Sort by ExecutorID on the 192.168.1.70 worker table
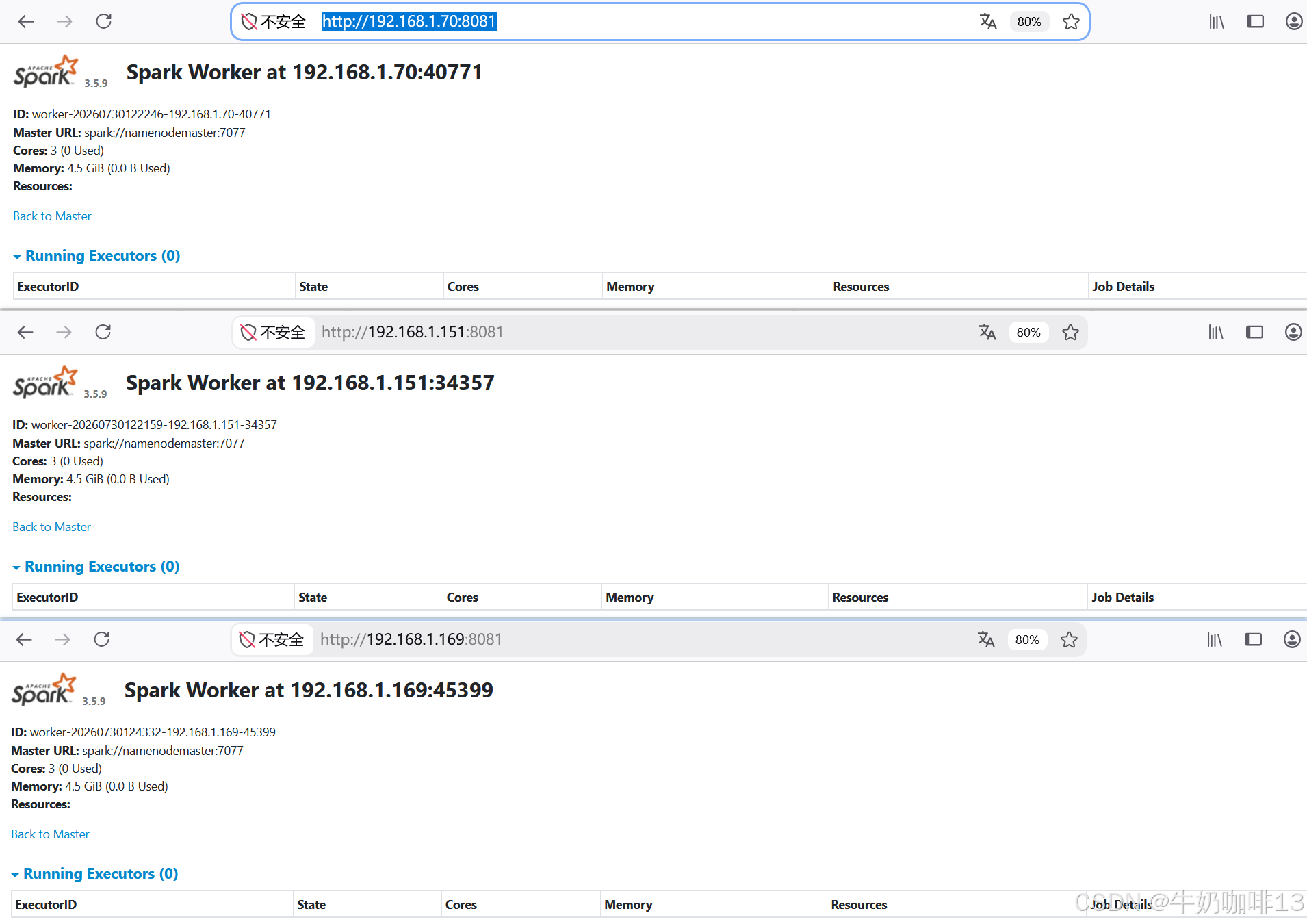The image size is (1307, 924). point(154,287)
